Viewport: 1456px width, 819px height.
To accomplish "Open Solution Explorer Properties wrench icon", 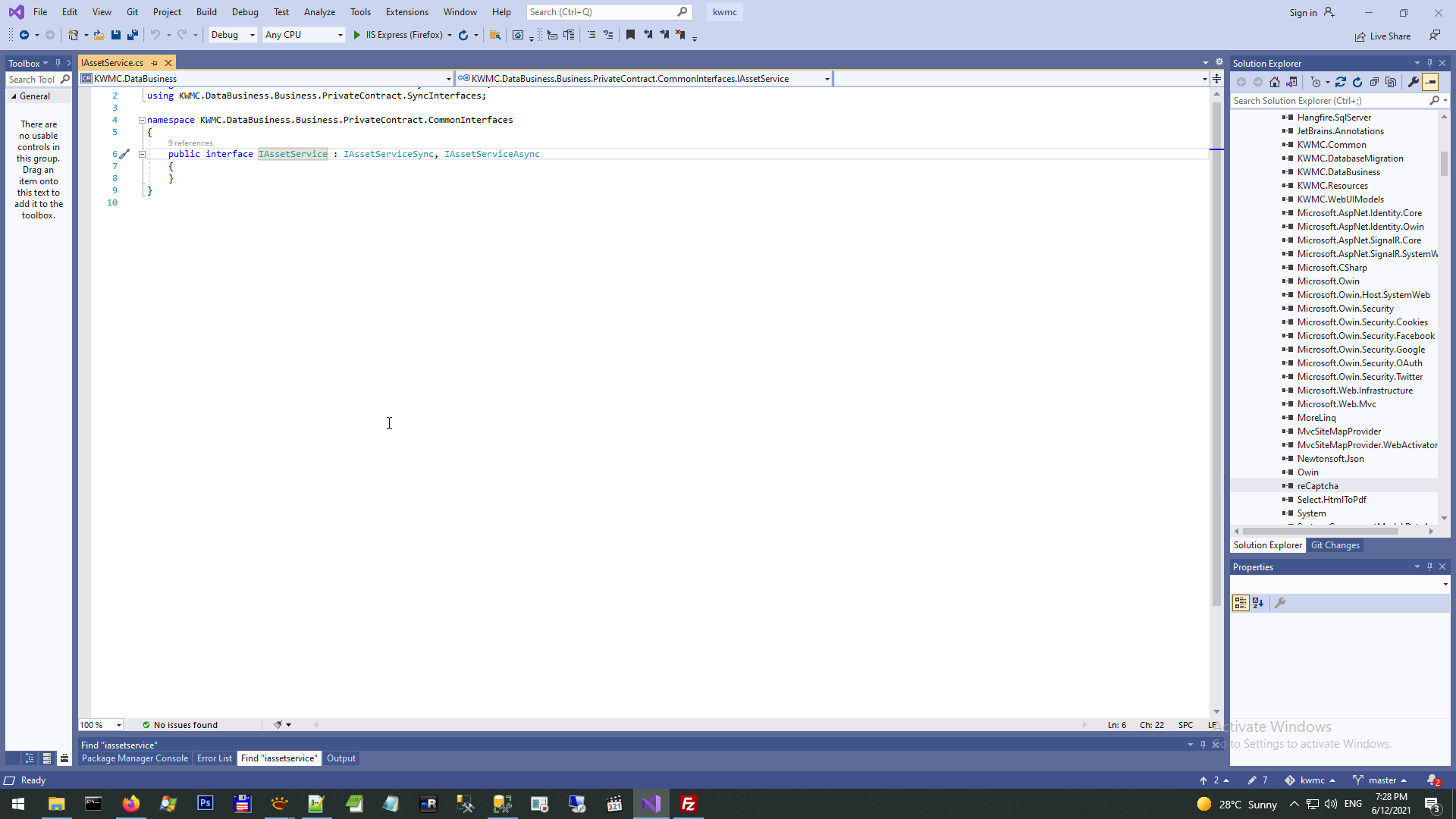I will click(1413, 82).
